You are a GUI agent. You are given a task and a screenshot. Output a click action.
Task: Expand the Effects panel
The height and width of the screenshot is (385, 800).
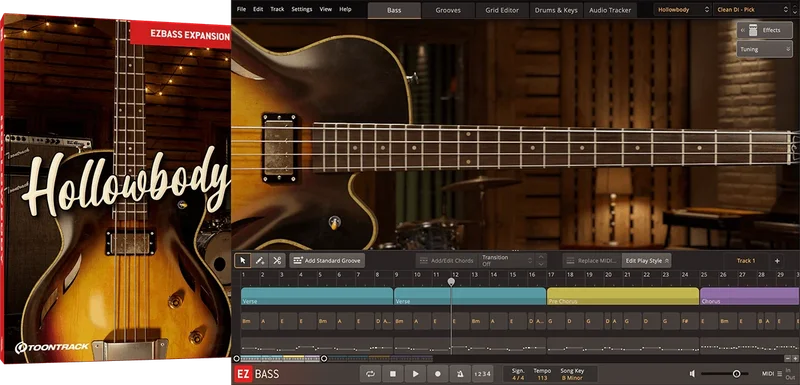pyautogui.click(x=764, y=30)
